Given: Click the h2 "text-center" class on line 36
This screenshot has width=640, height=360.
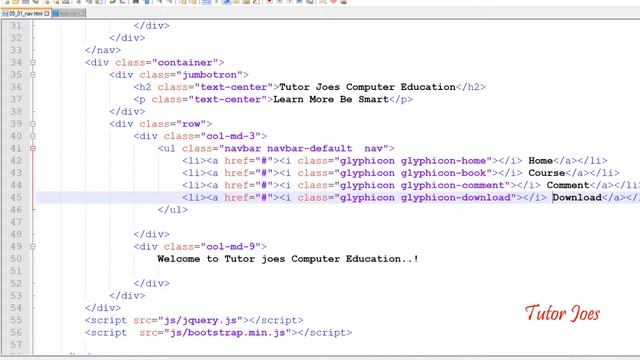Looking at the screenshot, I should pos(233,87).
